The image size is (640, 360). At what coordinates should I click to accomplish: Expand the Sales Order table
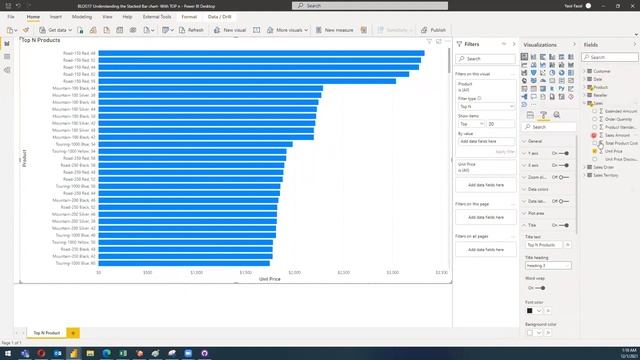click(584, 167)
